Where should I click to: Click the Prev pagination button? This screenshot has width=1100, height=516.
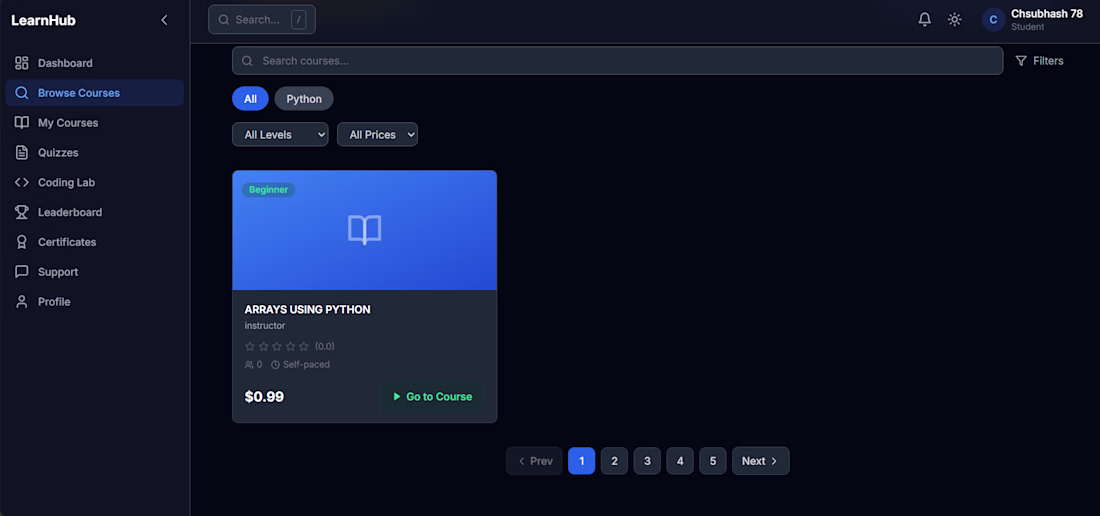(x=535, y=461)
